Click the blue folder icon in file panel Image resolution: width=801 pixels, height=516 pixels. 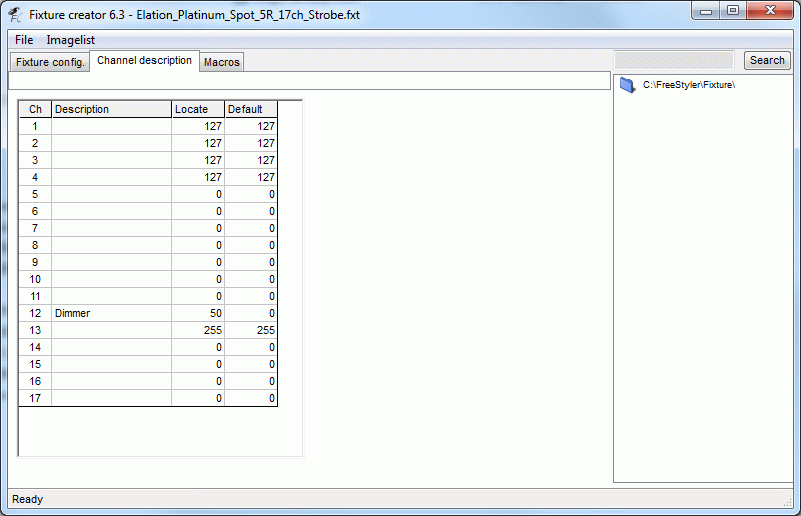627,85
